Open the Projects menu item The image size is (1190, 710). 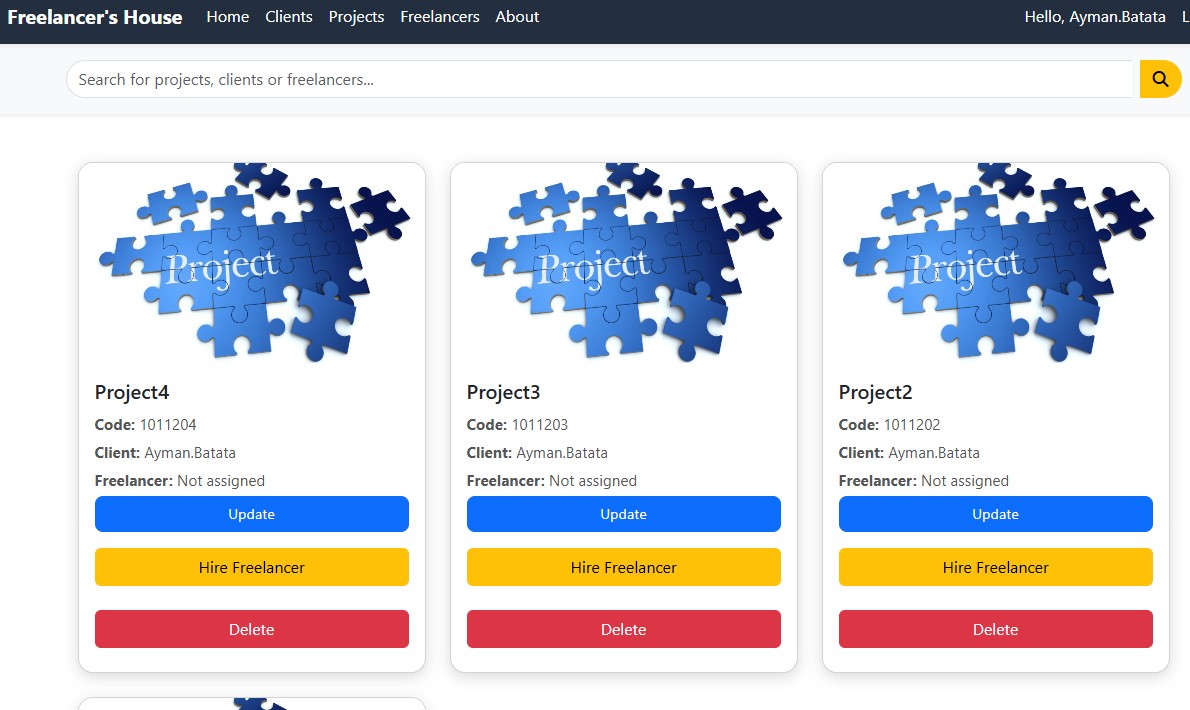[x=356, y=17]
